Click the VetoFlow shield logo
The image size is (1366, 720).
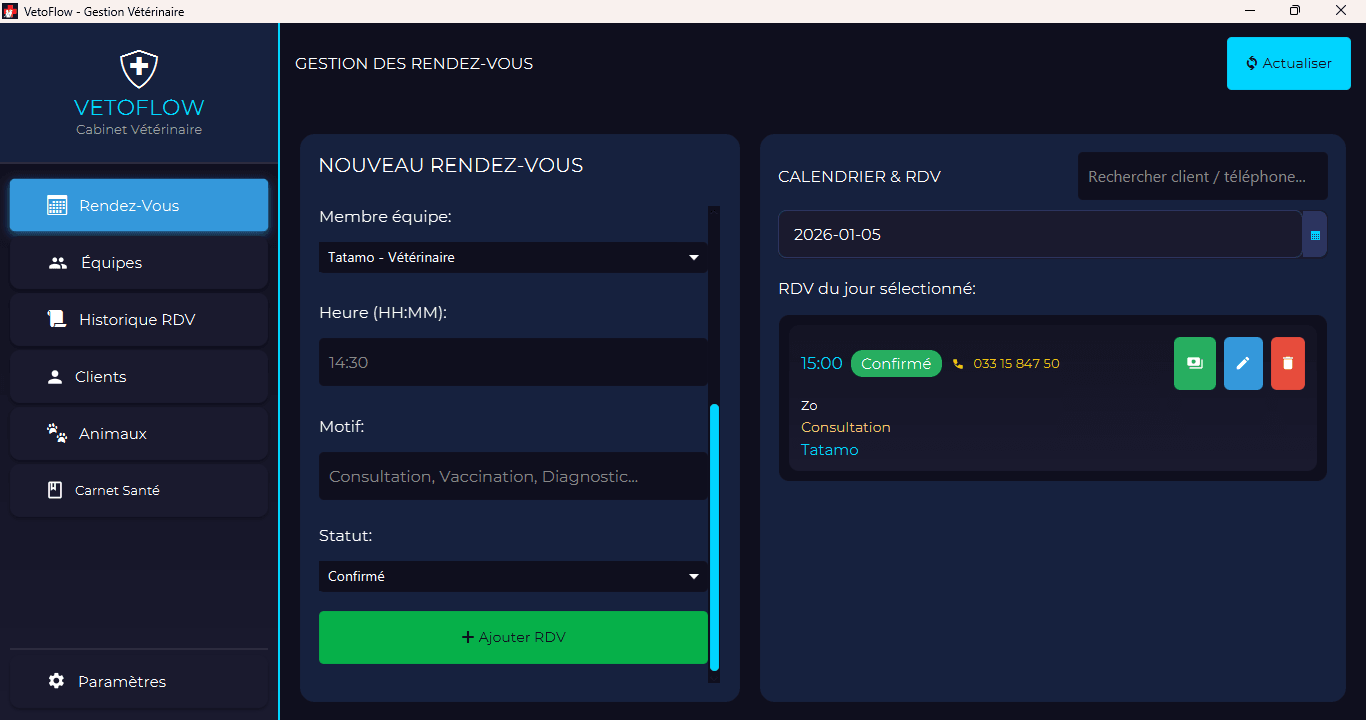tap(138, 68)
